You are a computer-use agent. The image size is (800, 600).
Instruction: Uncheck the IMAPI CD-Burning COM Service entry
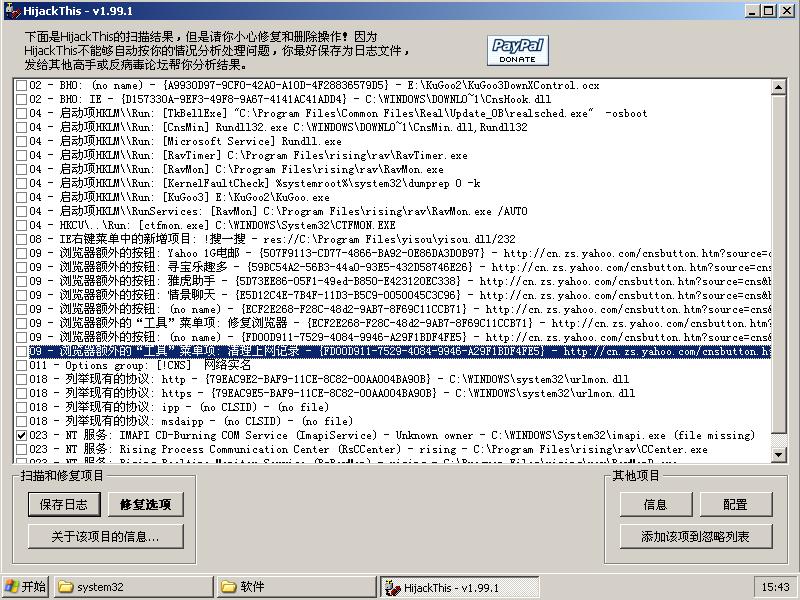[x=21, y=435]
